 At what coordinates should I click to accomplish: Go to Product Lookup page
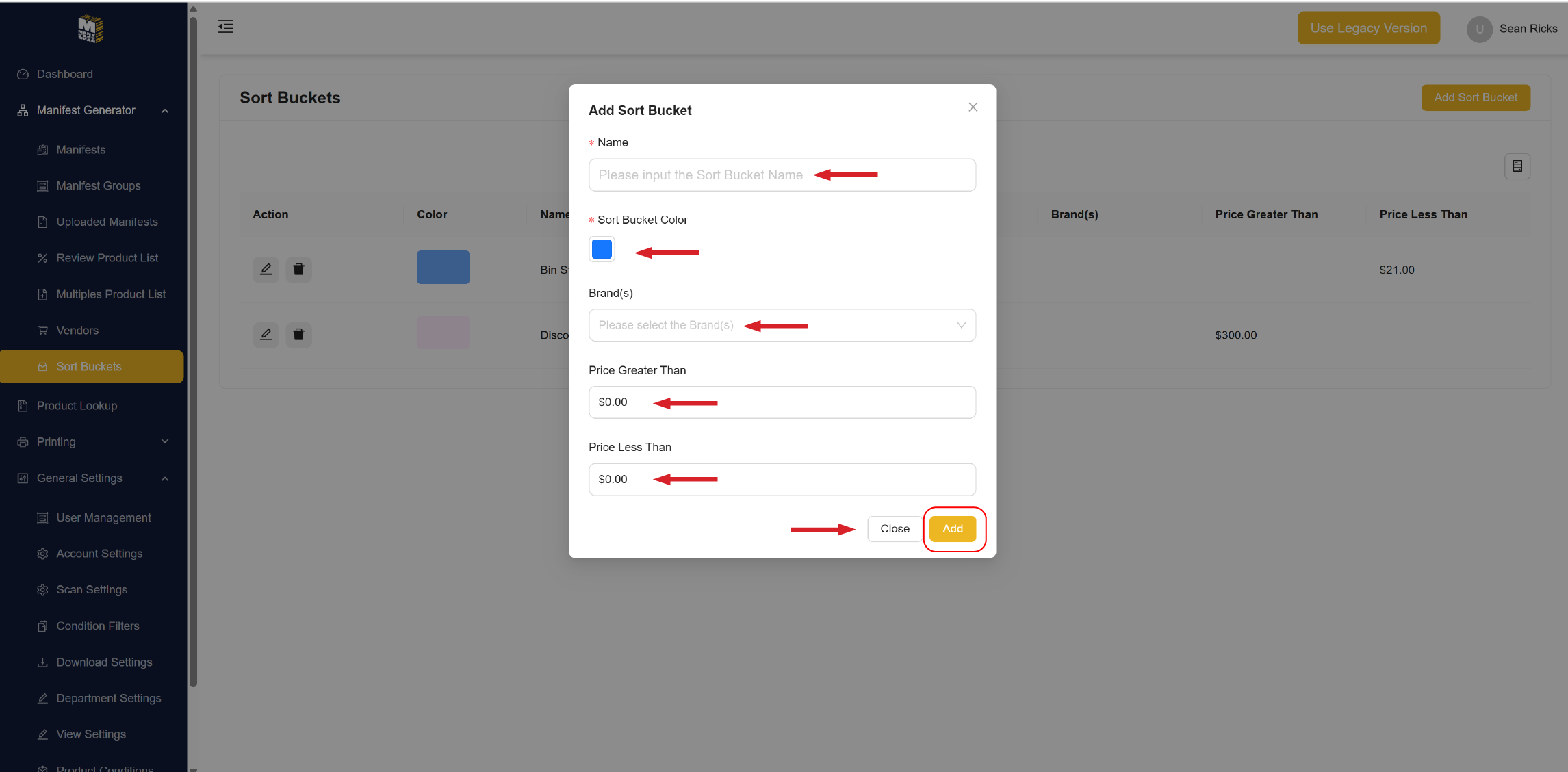coord(77,406)
